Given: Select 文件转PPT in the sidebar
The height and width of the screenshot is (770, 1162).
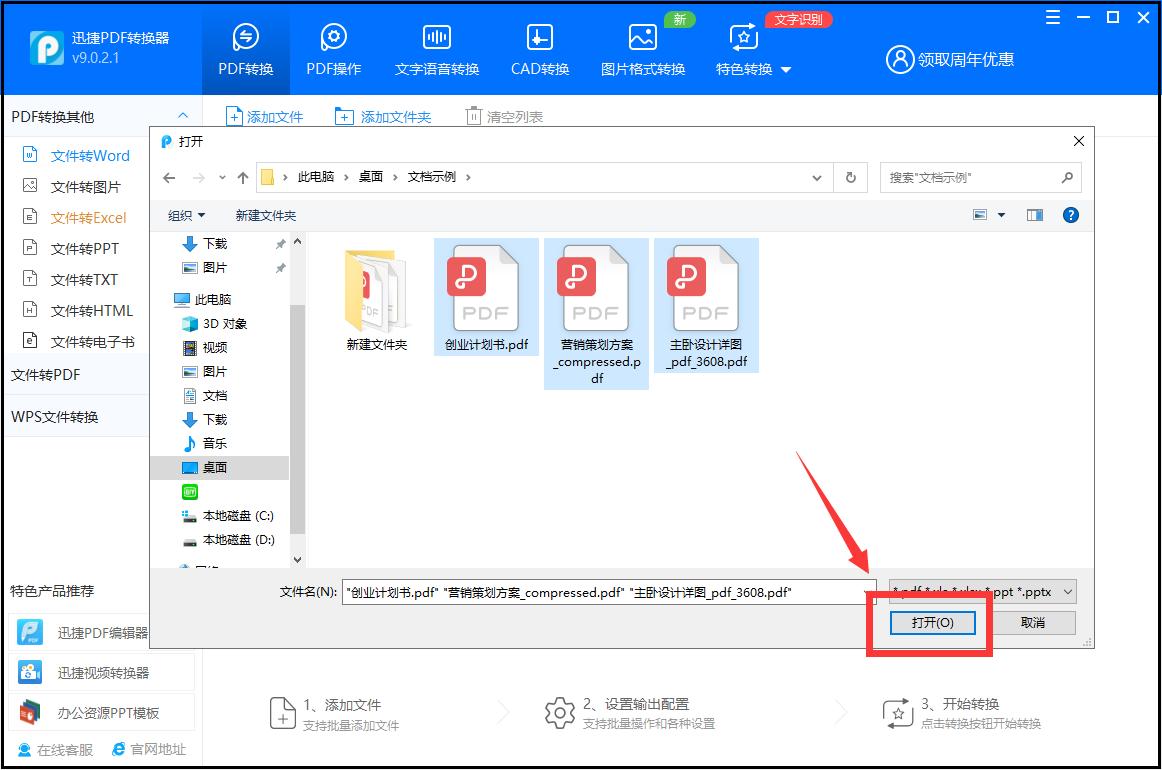Looking at the screenshot, I should pyautogui.click(x=86, y=248).
